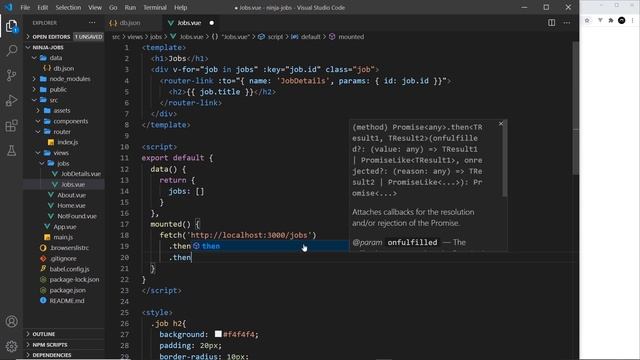This screenshot has height=360, width=640.
Task: Open the Edit menu
Action: [42, 7]
